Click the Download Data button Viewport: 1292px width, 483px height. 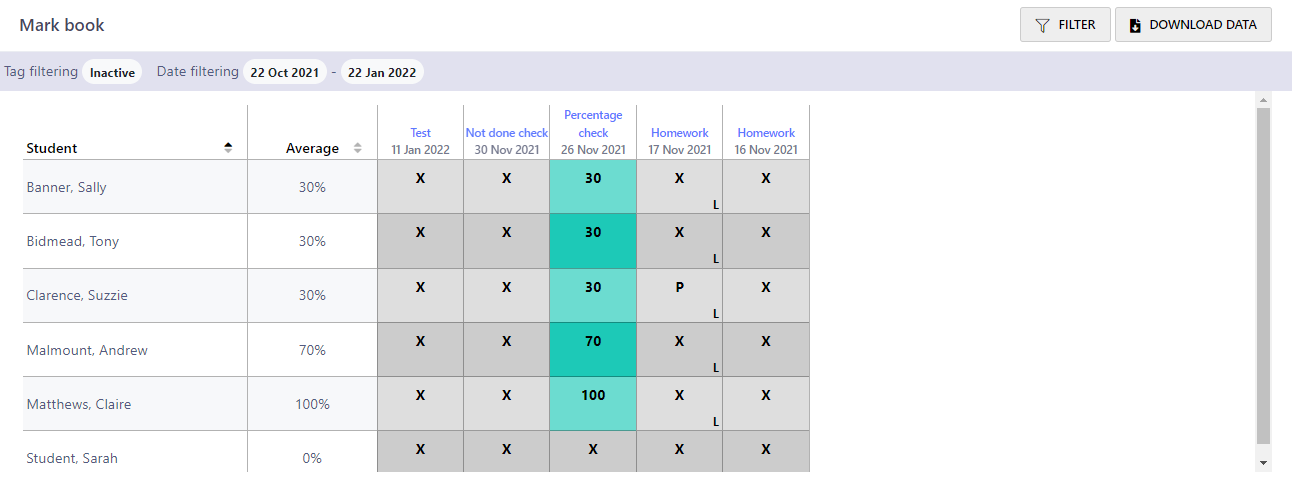point(1193,25)
